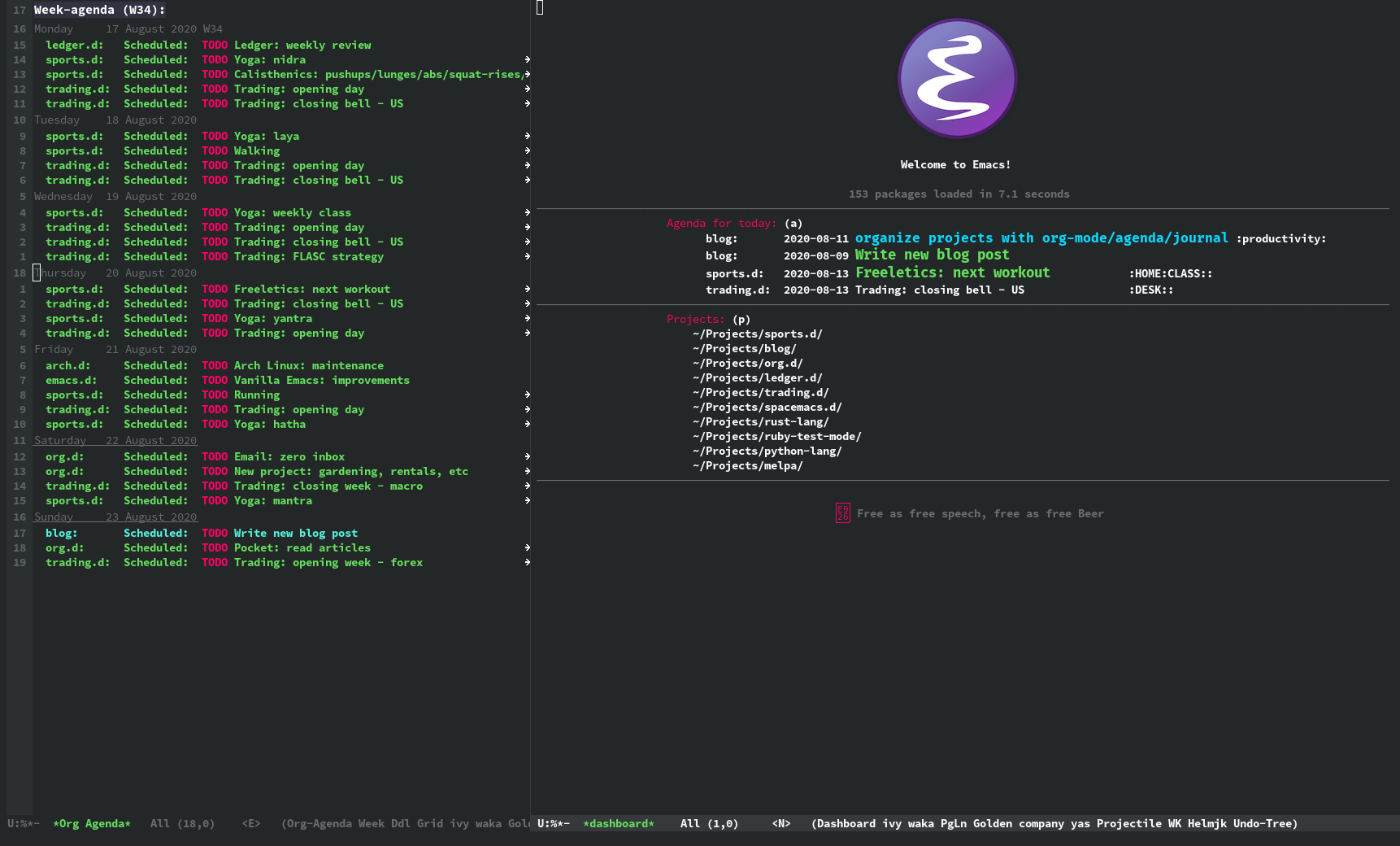Click the truncation arrow on the "Walking" row
Viewport: 1400px width, 846px height.
pyautogui.click(x=527, y=150)
